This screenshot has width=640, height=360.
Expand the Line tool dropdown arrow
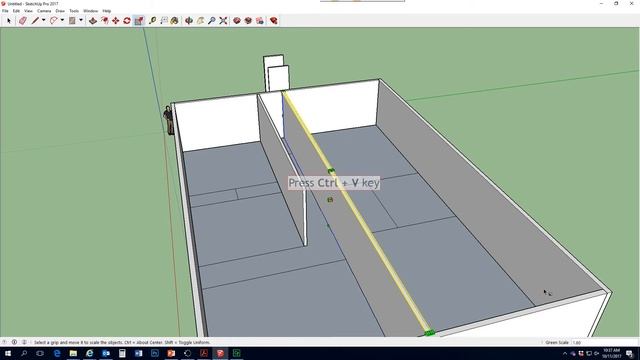coord(43,20)
